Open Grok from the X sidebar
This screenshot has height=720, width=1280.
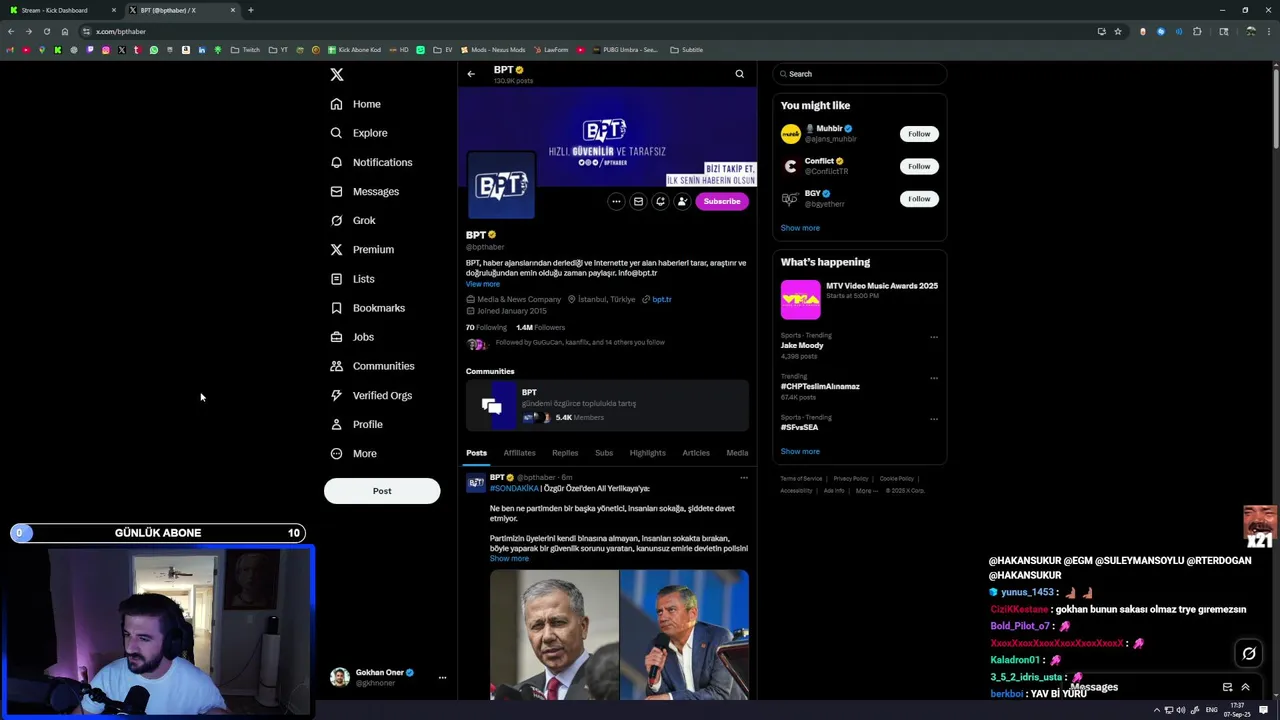[x=353, y=220]
